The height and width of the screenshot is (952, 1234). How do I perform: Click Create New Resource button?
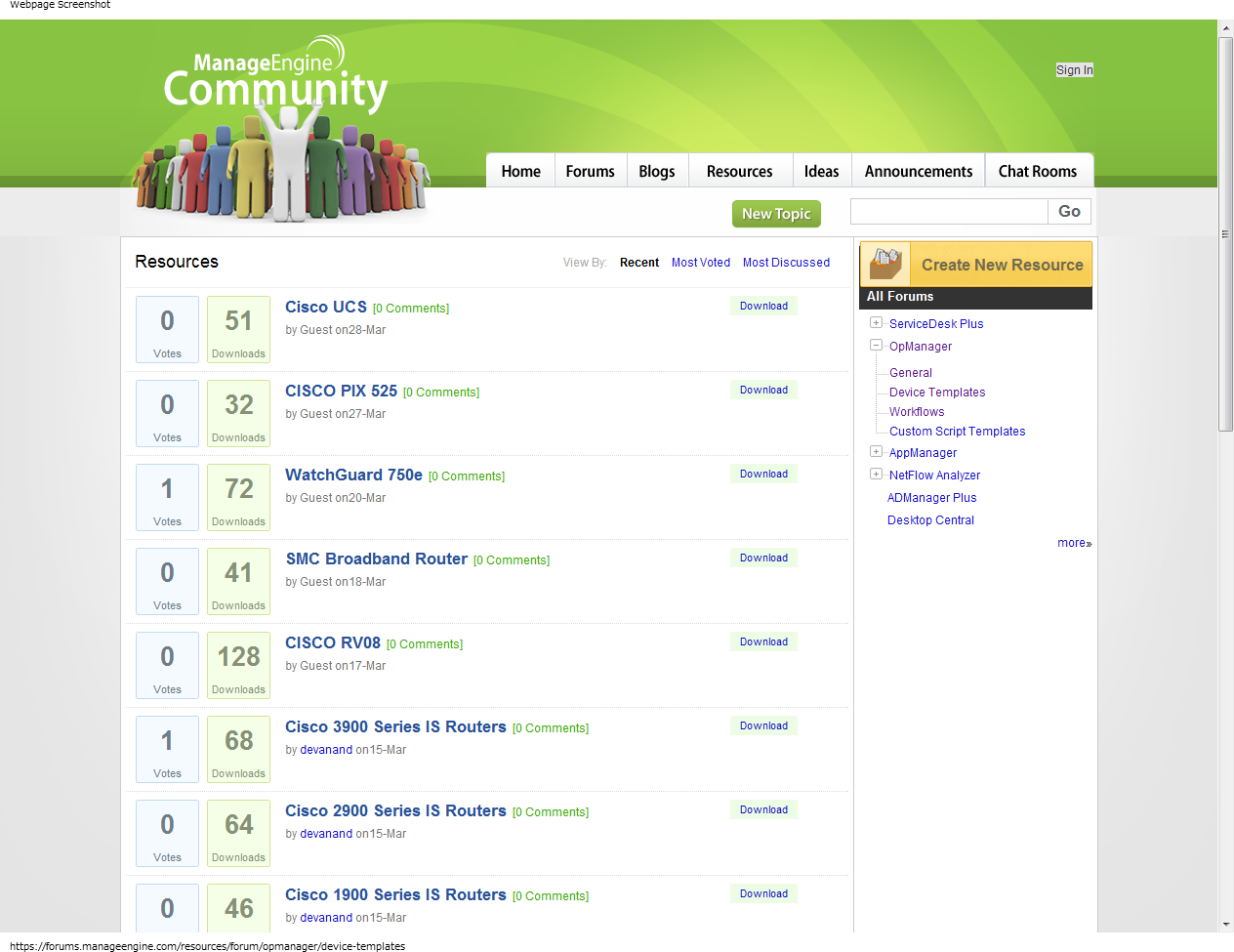tap(976, 265)
